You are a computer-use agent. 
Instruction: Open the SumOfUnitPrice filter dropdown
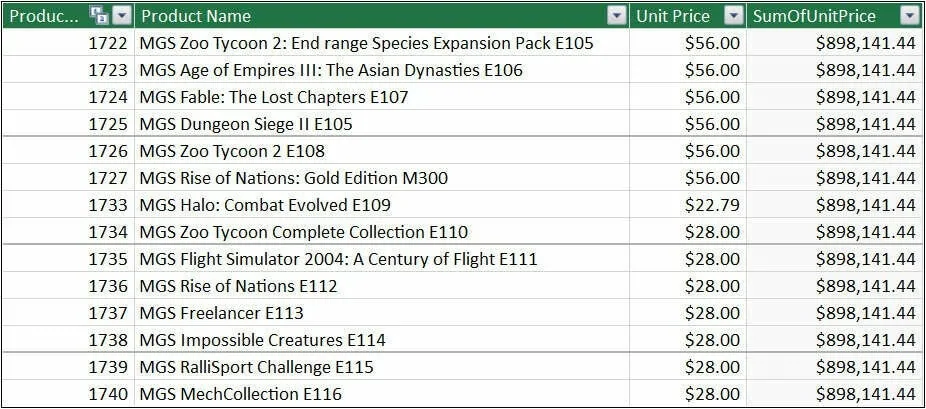pos(909,16)
